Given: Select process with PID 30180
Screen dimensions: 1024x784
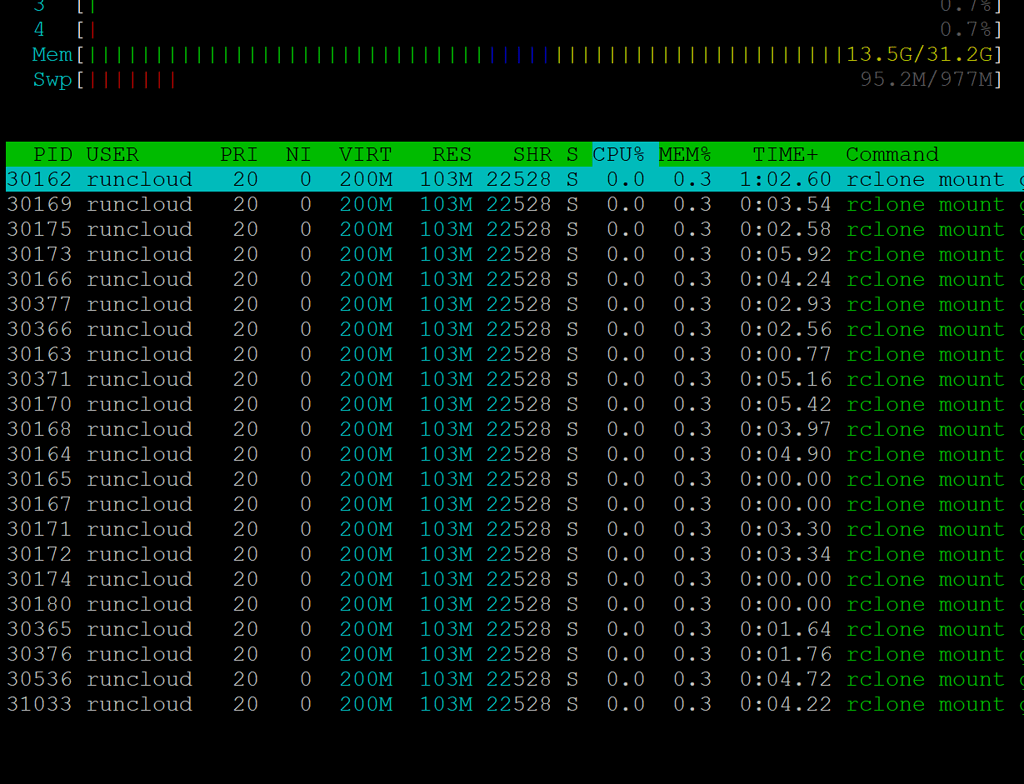Looking at the screenshot, I should (515, 604).
